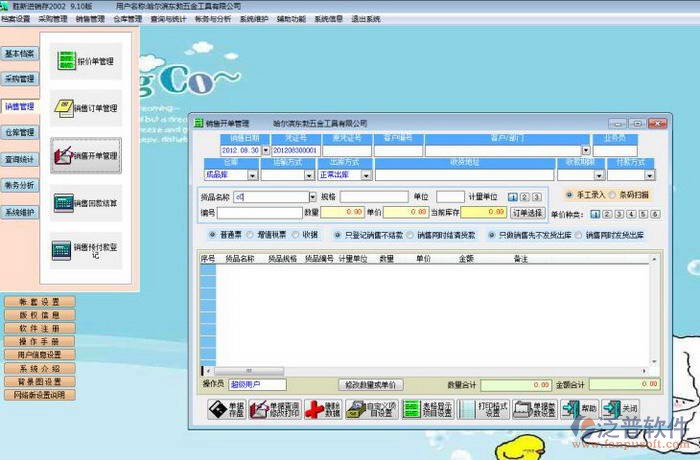The image size is (700, 460).
Task: Expand the 销售日期 date dropdown
Action: [x=265, y=150]
